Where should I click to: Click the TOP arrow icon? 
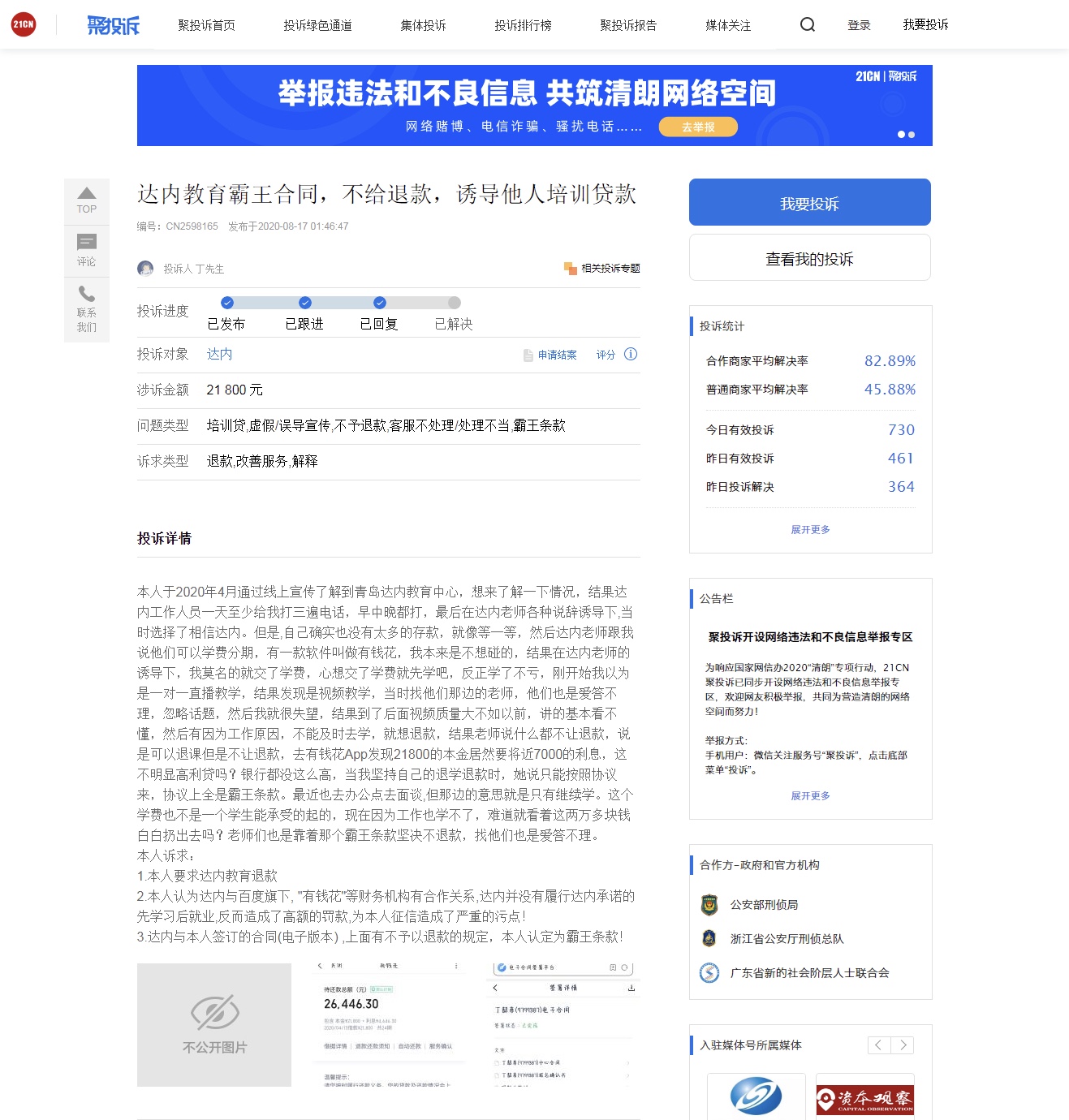(87, 193)
